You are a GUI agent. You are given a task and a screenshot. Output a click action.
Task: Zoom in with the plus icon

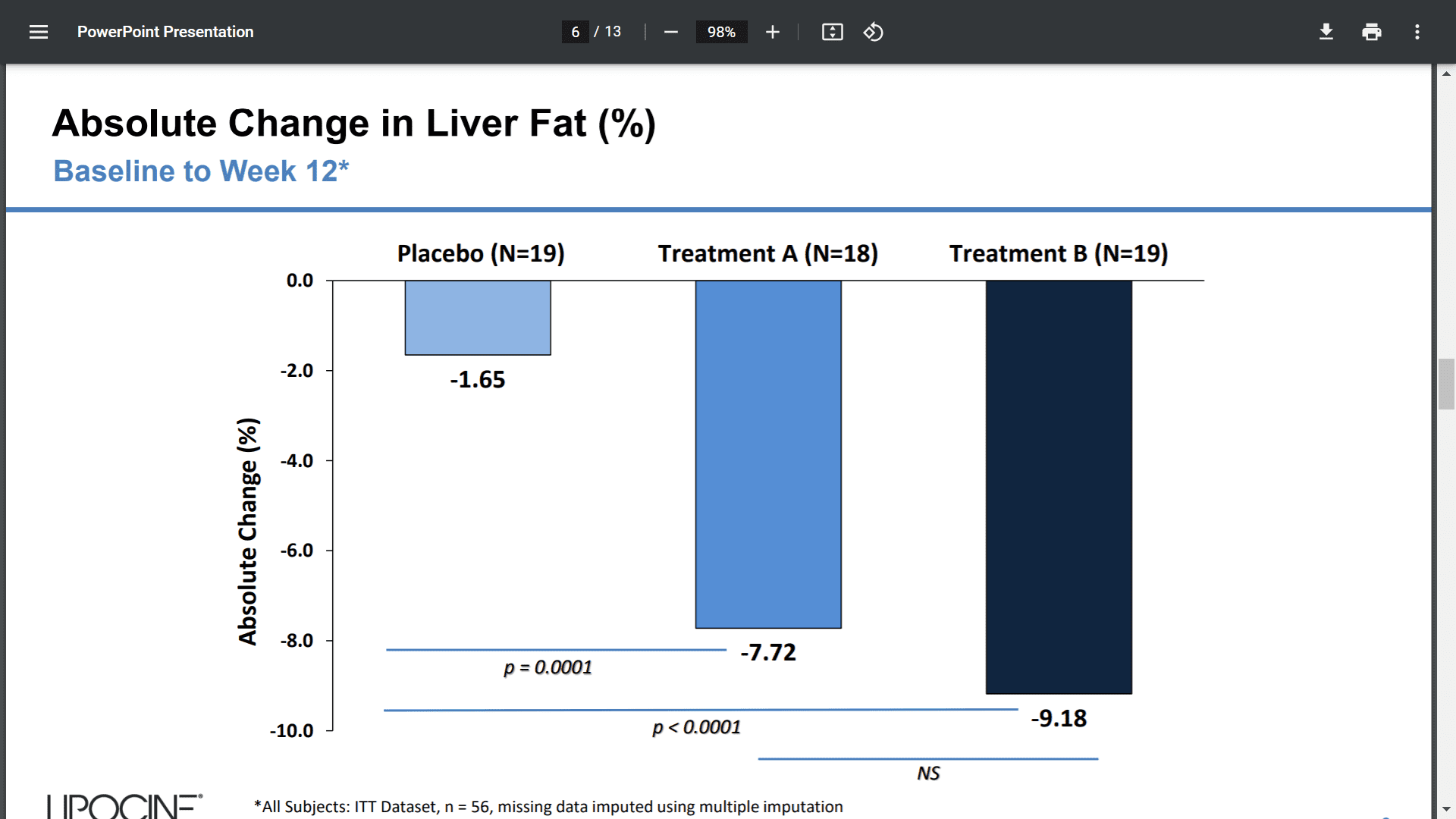[772, 32]
